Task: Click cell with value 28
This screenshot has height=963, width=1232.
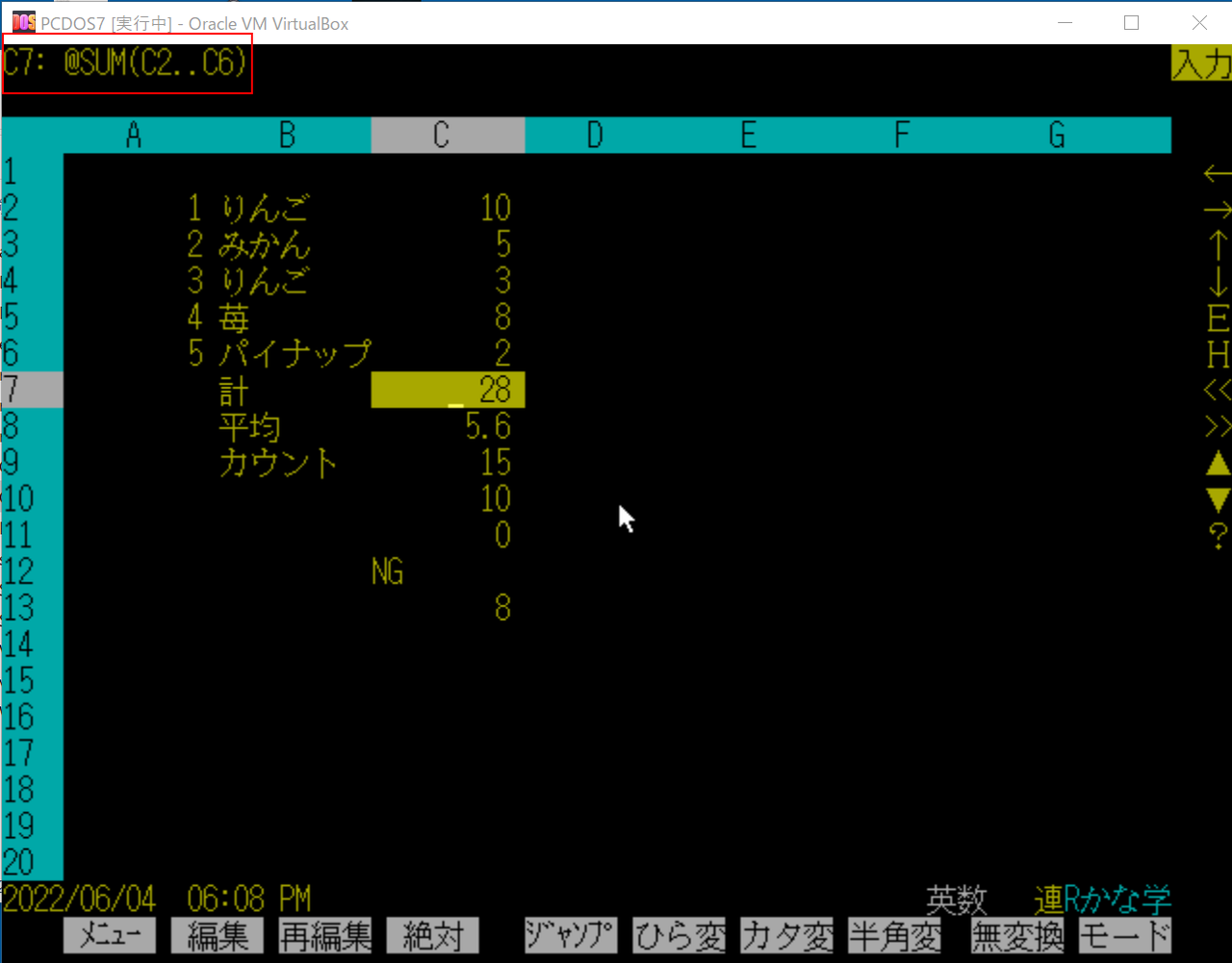Action: (x=448, y=390)
